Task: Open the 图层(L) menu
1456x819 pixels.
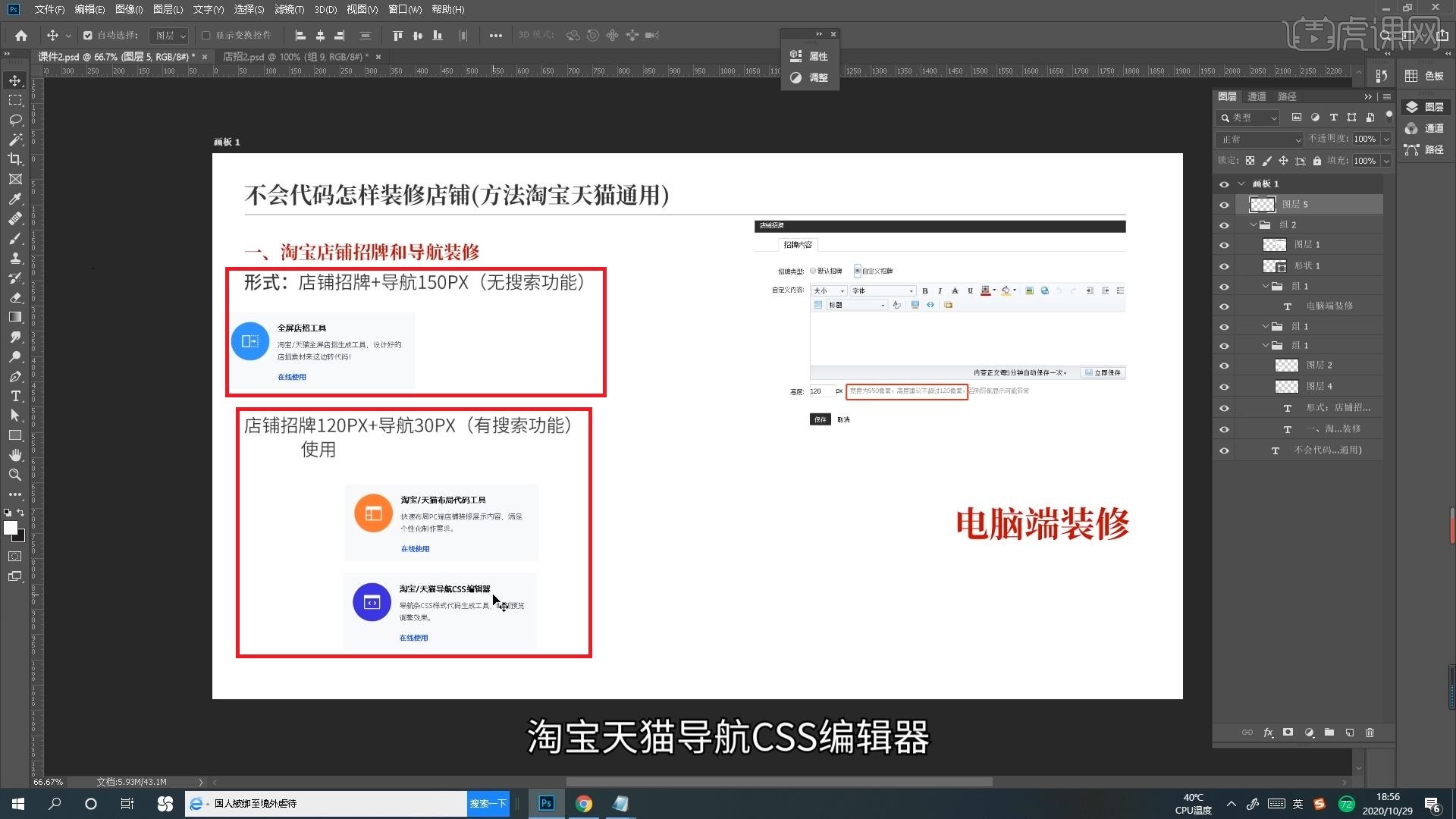Action: [x=168, y=9]
